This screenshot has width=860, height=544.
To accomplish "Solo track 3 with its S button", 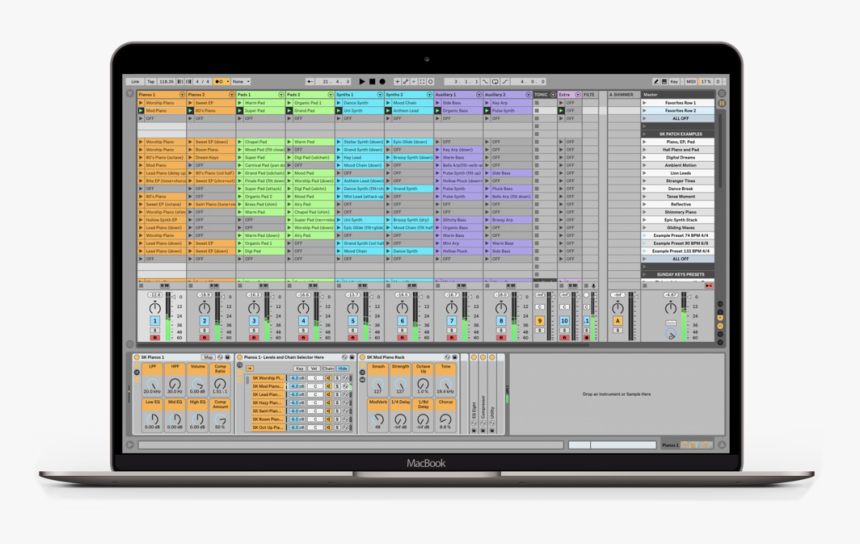I will [x=253, y=330].
